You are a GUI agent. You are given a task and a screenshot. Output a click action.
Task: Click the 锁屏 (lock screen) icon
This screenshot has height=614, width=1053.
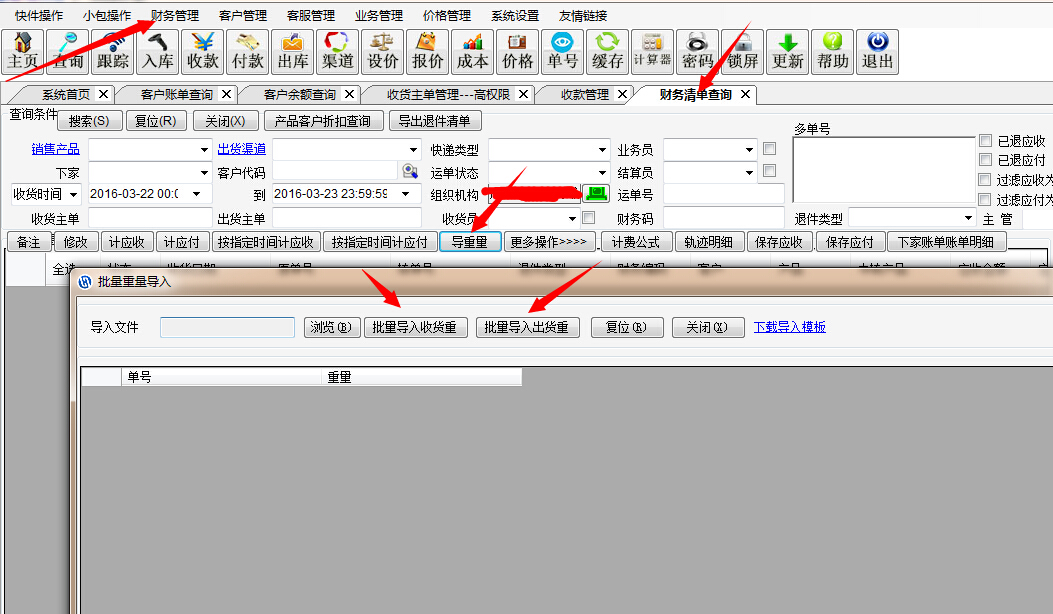tap(742, 51)
